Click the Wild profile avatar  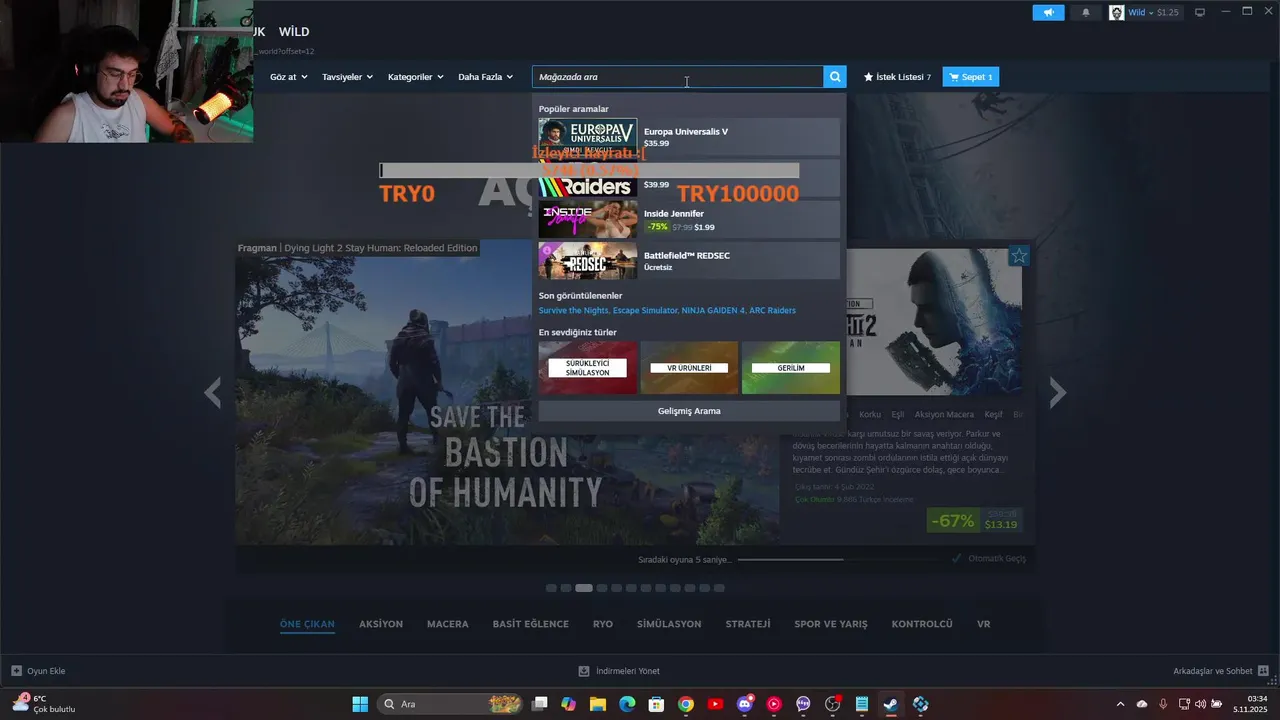click(1116, 12)
